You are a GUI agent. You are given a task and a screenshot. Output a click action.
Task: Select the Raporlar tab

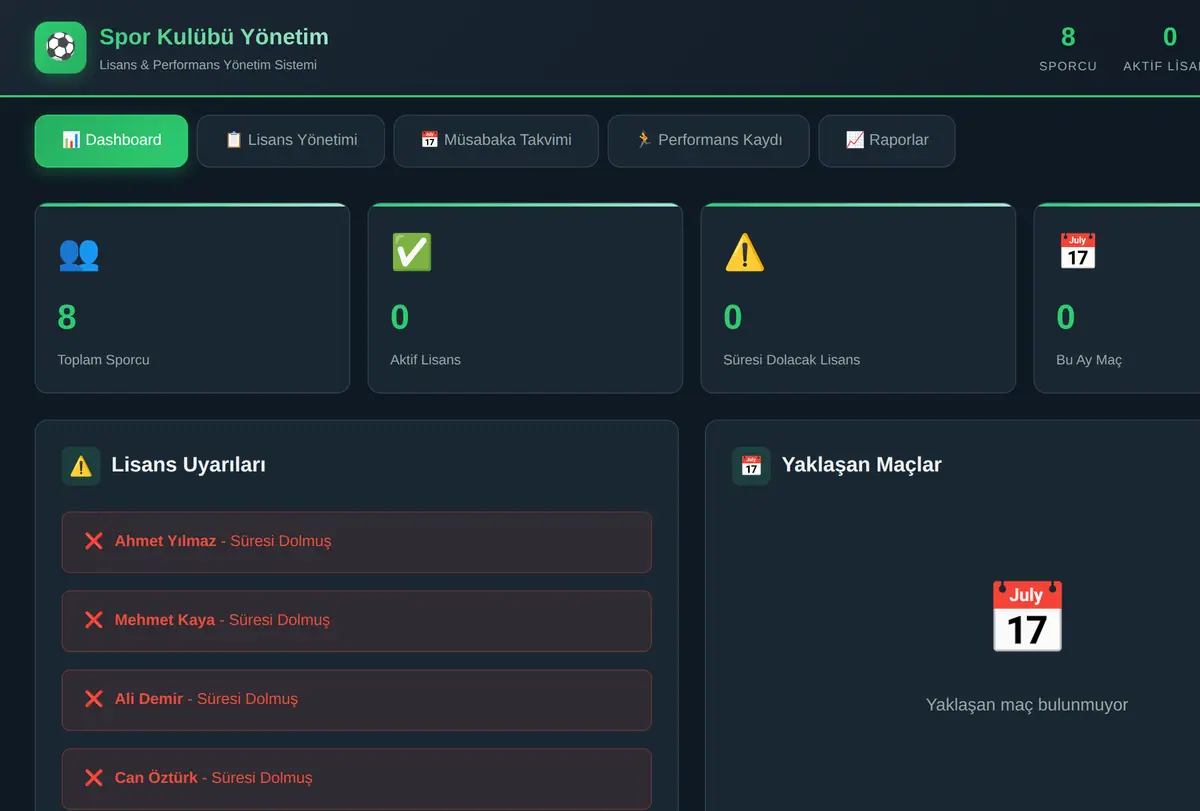click(887, 141)
